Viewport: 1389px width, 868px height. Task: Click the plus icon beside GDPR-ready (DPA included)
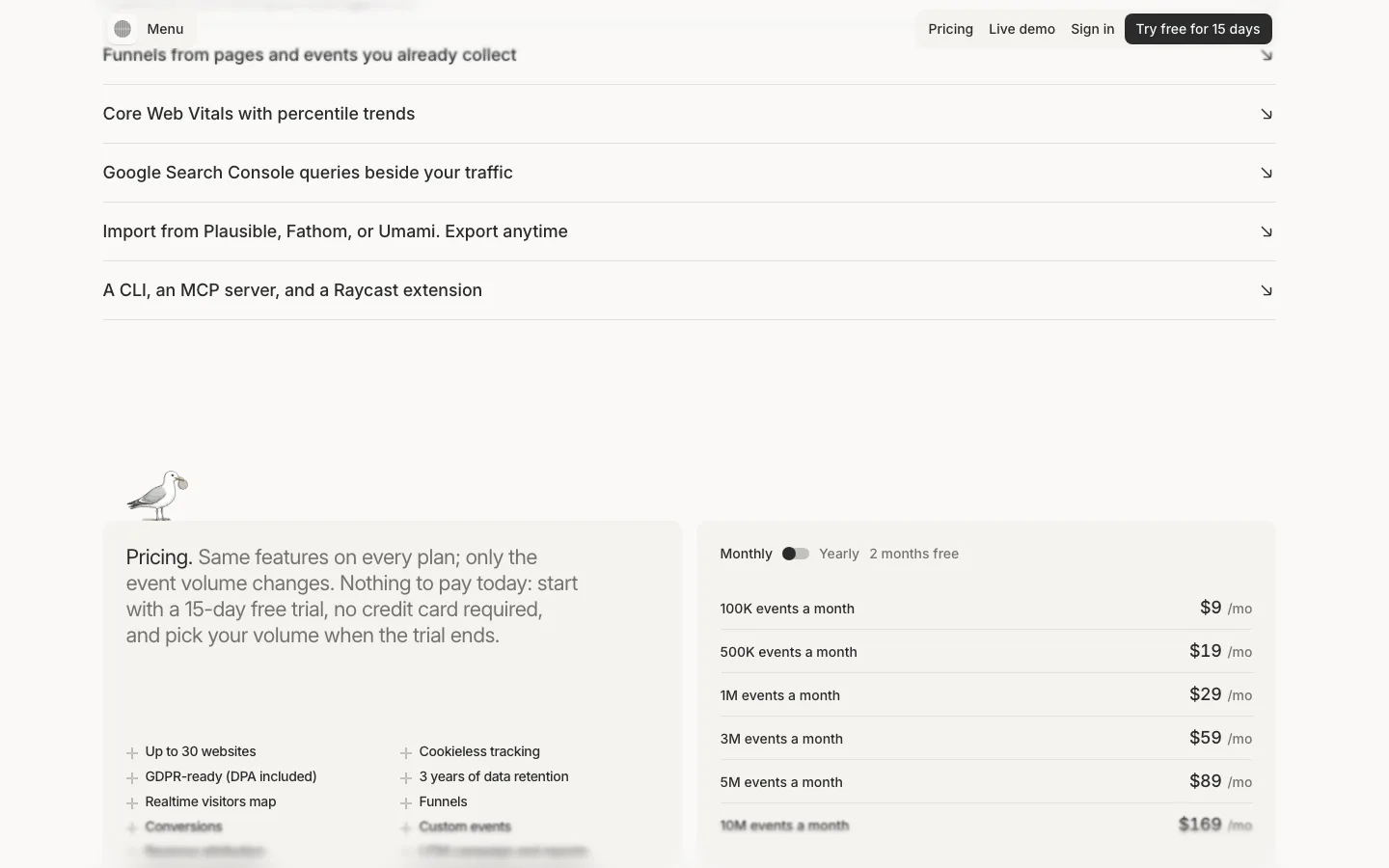132,778
